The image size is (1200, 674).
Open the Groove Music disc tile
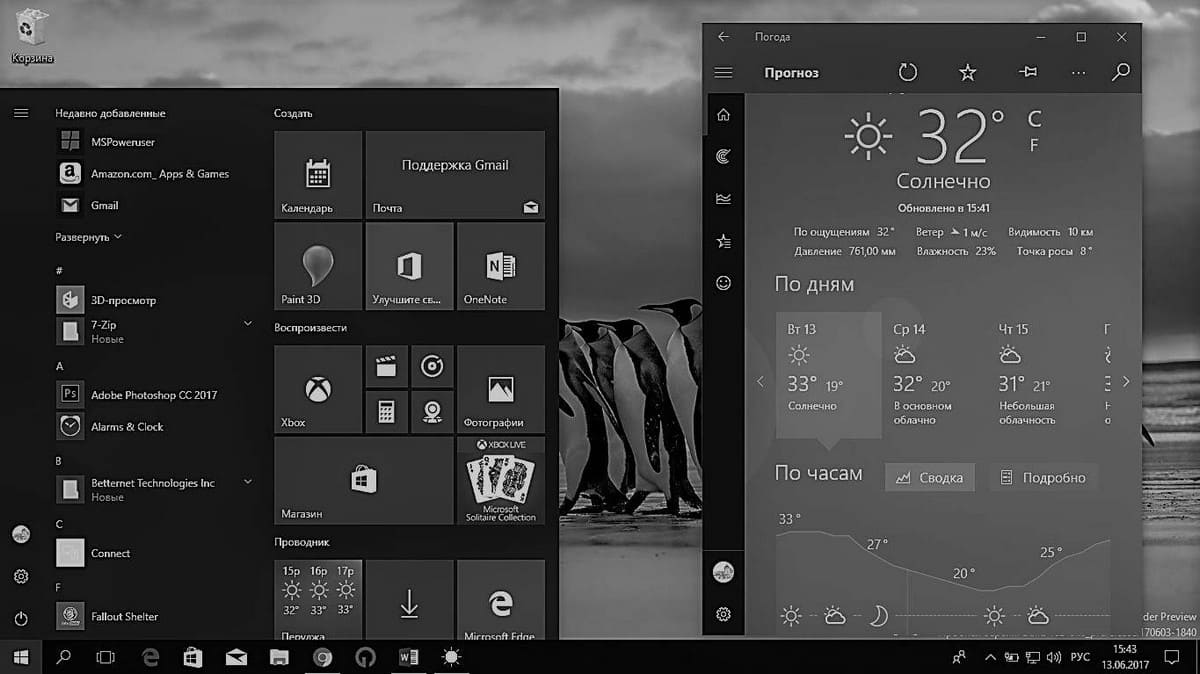point(432,366)
